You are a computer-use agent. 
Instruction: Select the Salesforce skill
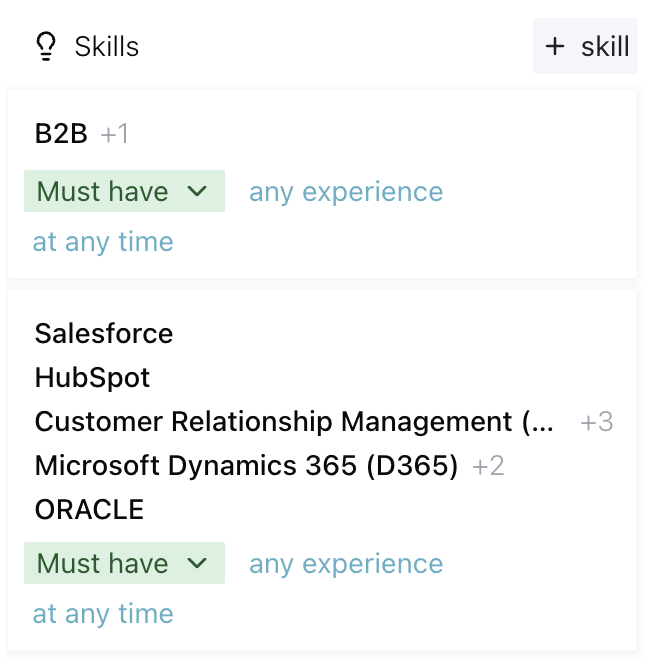tap(104, 333)
